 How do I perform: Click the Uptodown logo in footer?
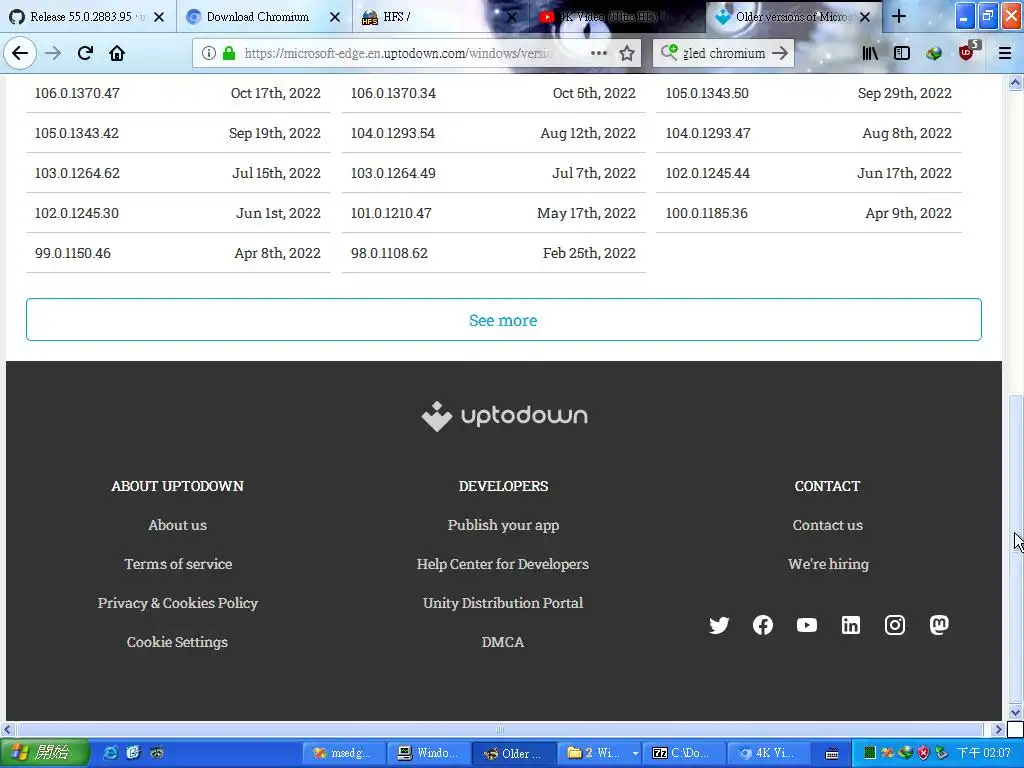pyautogui.click(x=504, y=416)
